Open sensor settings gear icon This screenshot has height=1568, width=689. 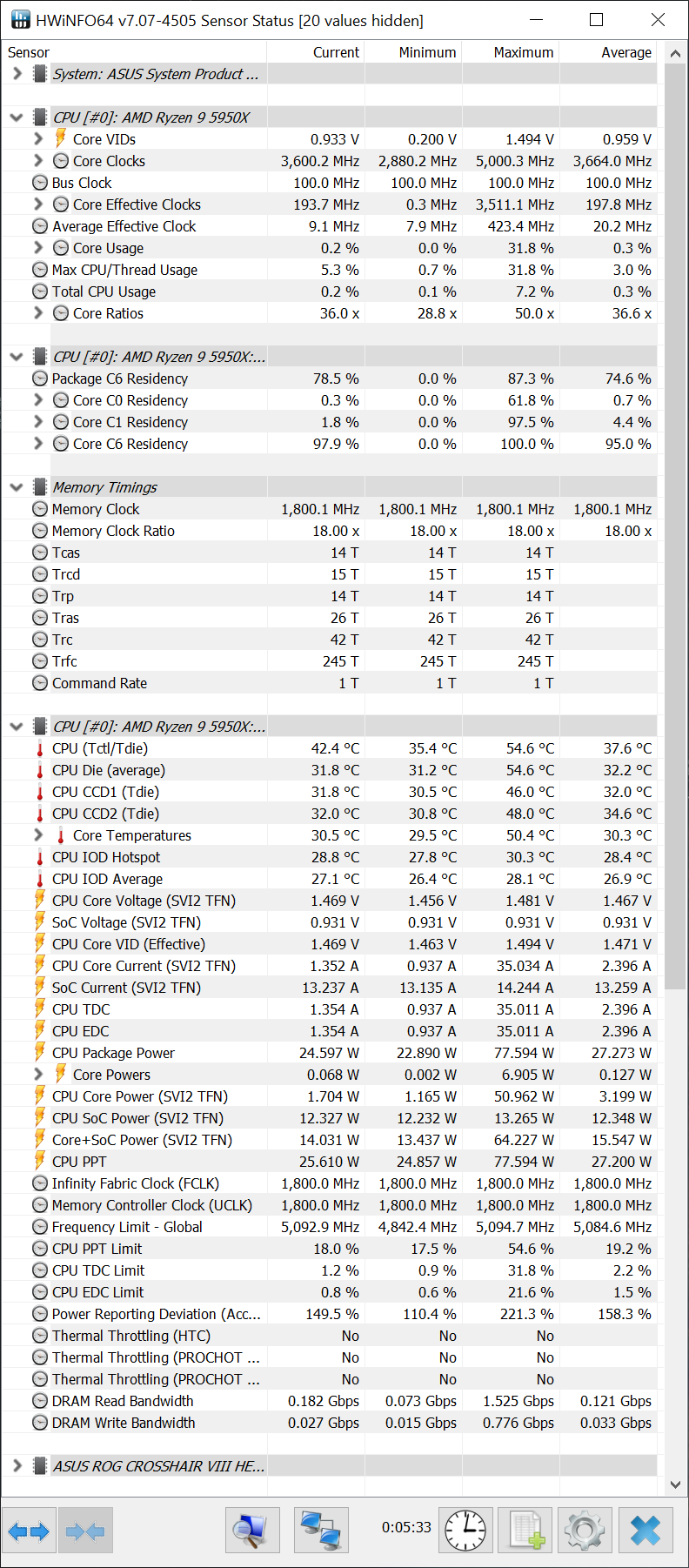585,1531
